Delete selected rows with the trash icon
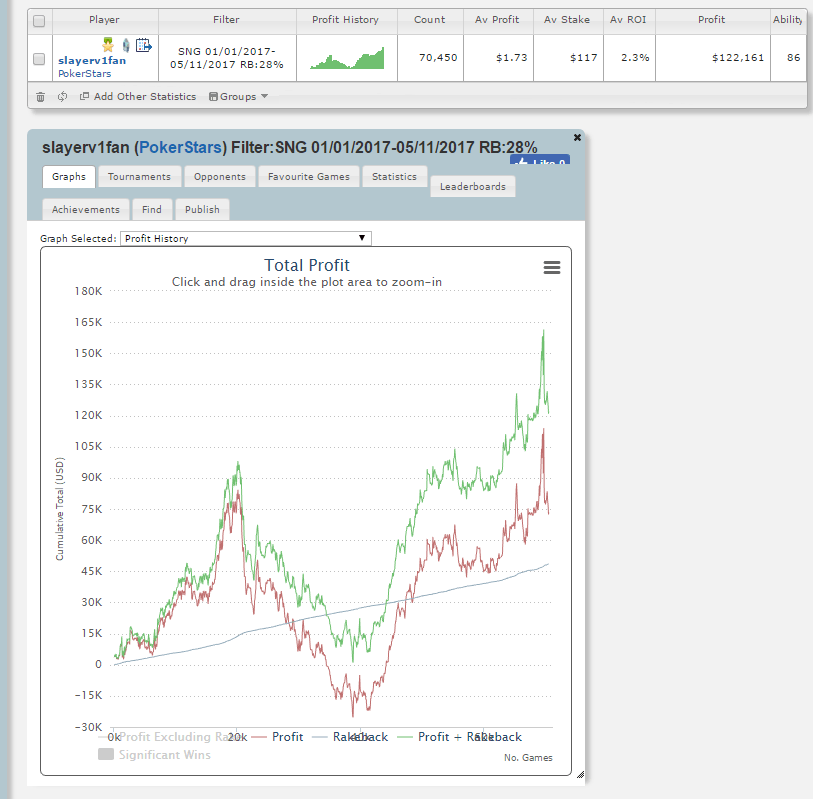The height and width of the screenshot is (799, 813). (x=40, y=96)
